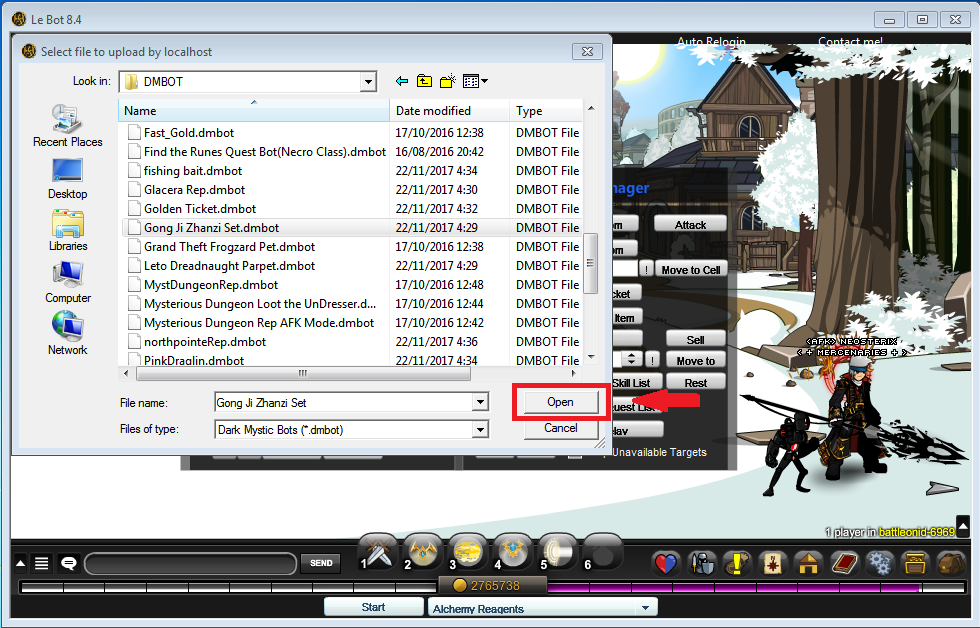Click the Attack button in bot manager

pyautogui.click(x=690, y=225)
